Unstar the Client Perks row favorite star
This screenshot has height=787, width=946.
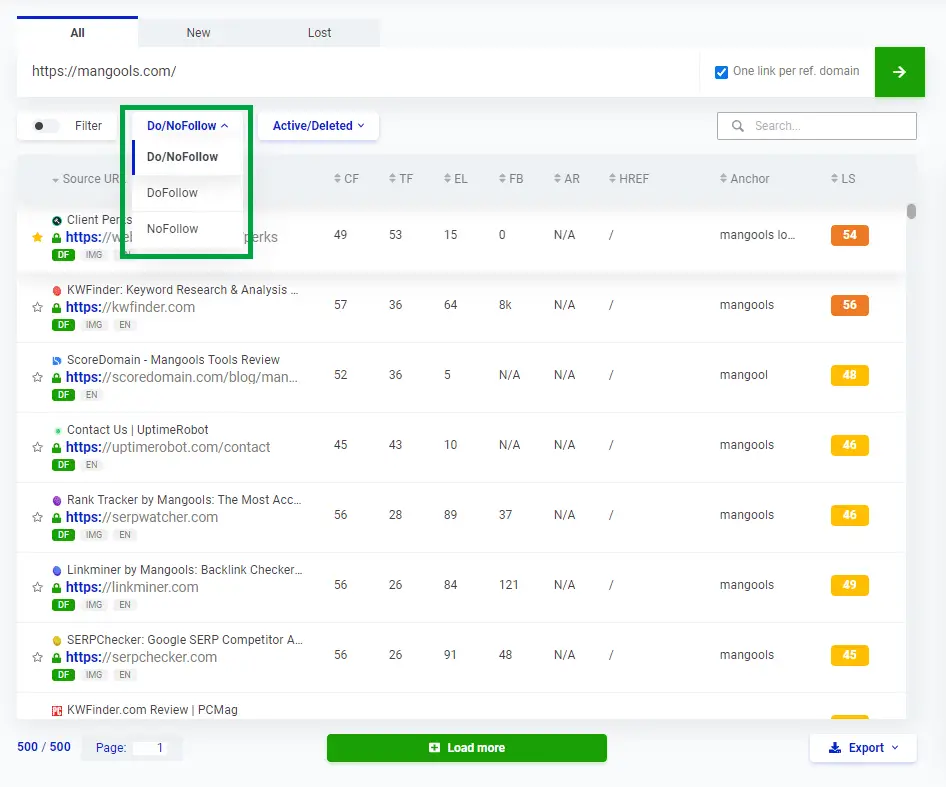(37, 237)
